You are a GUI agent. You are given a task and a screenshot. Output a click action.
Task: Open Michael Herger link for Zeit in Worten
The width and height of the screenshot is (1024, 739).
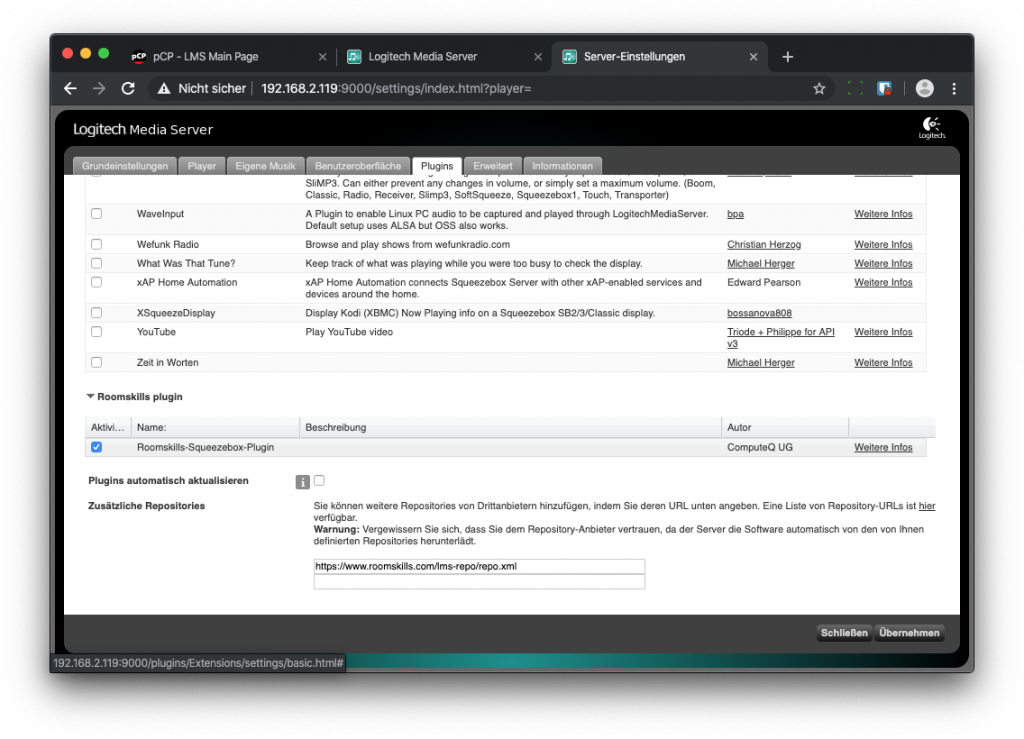coord(761,363)
